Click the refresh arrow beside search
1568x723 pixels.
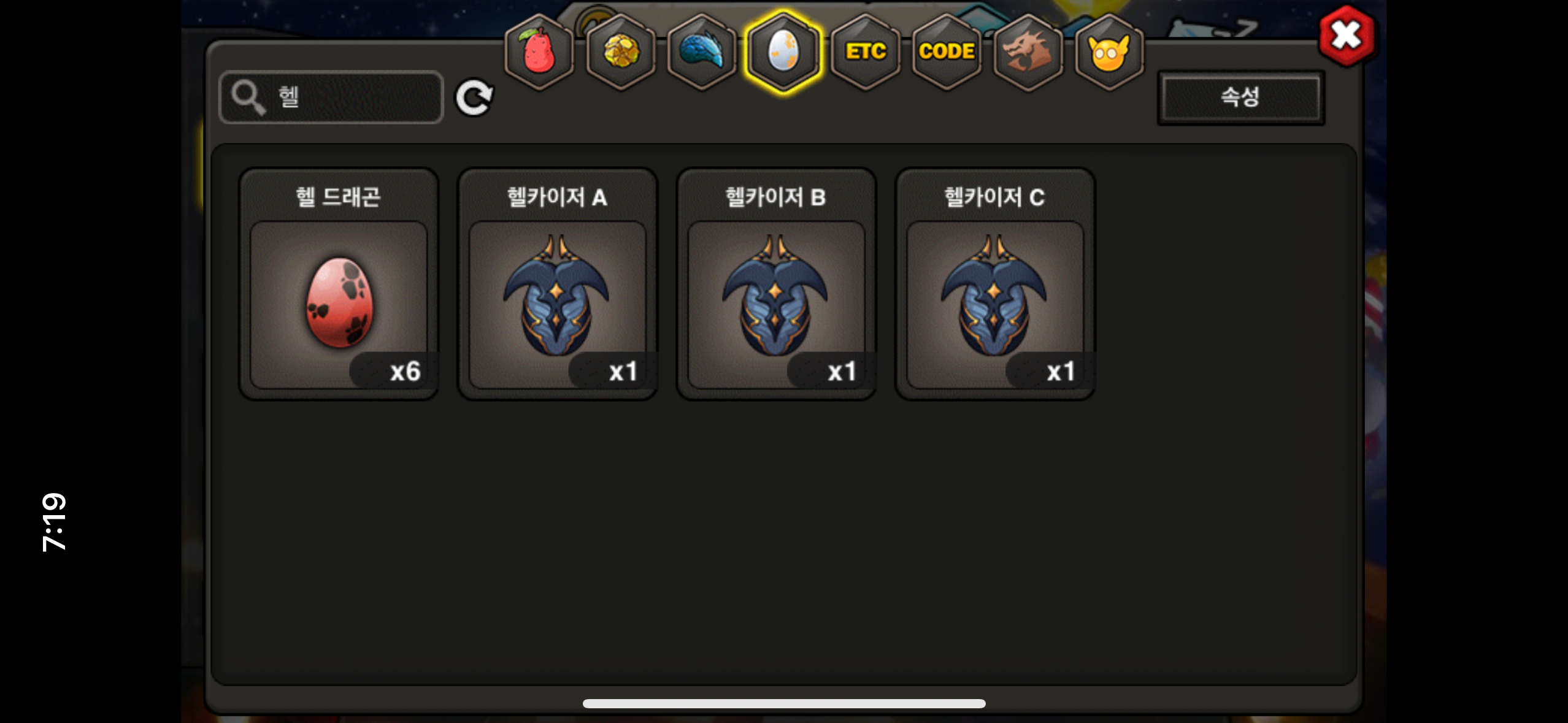point(474,97)
